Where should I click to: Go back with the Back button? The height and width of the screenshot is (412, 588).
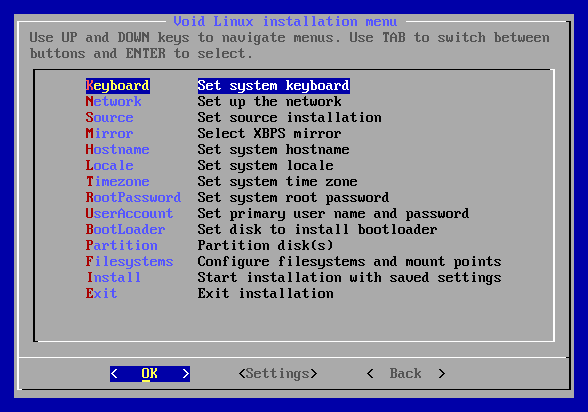tap(406, 374)
